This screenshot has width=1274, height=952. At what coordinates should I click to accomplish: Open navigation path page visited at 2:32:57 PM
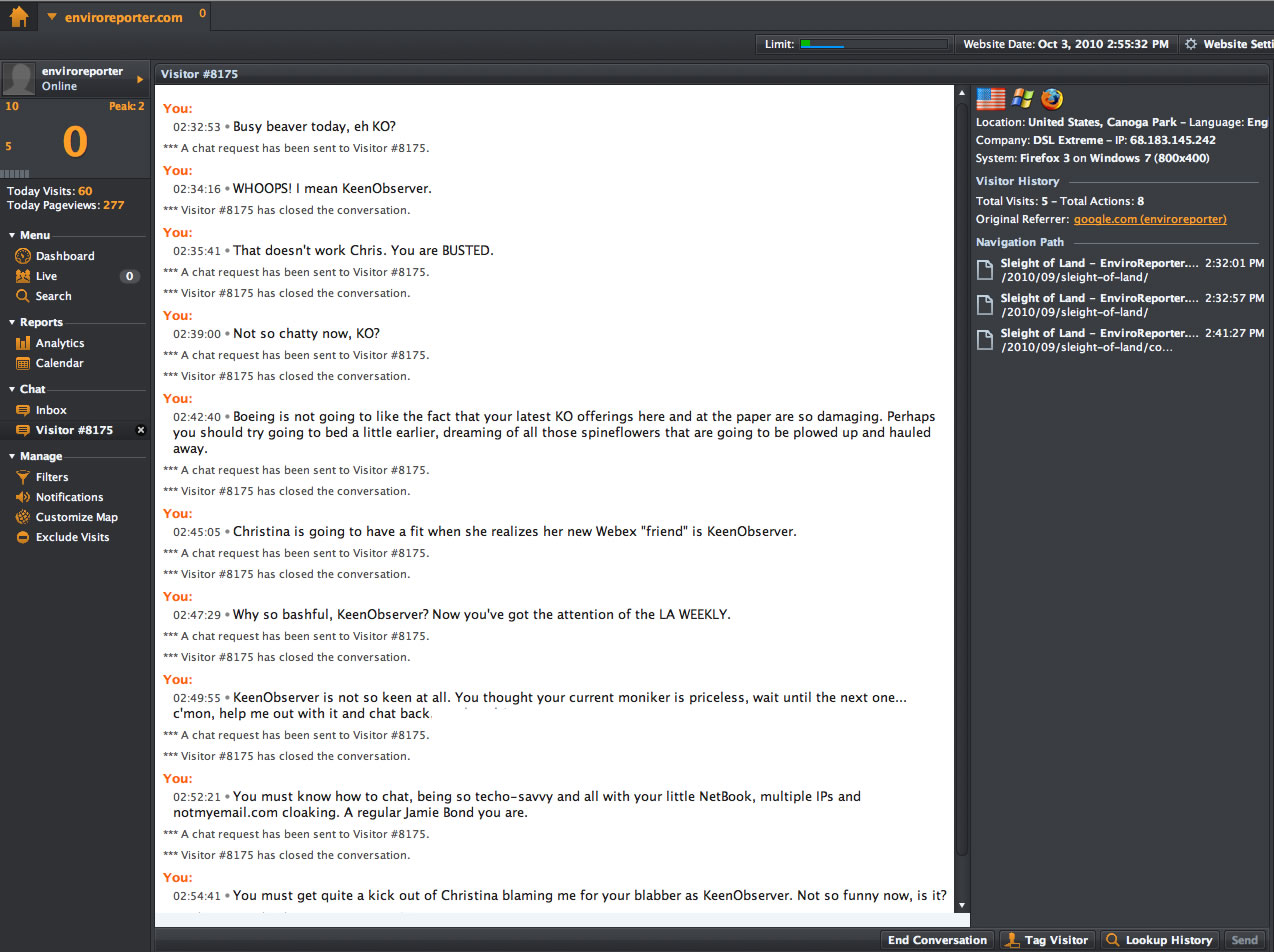(x=1120, y=305)
